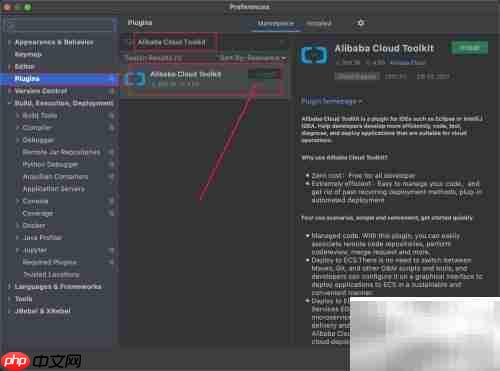Viewport: 500px width, 371px height.
Task: Open the Alibaba Cloud vendor link
Action: 407,62
